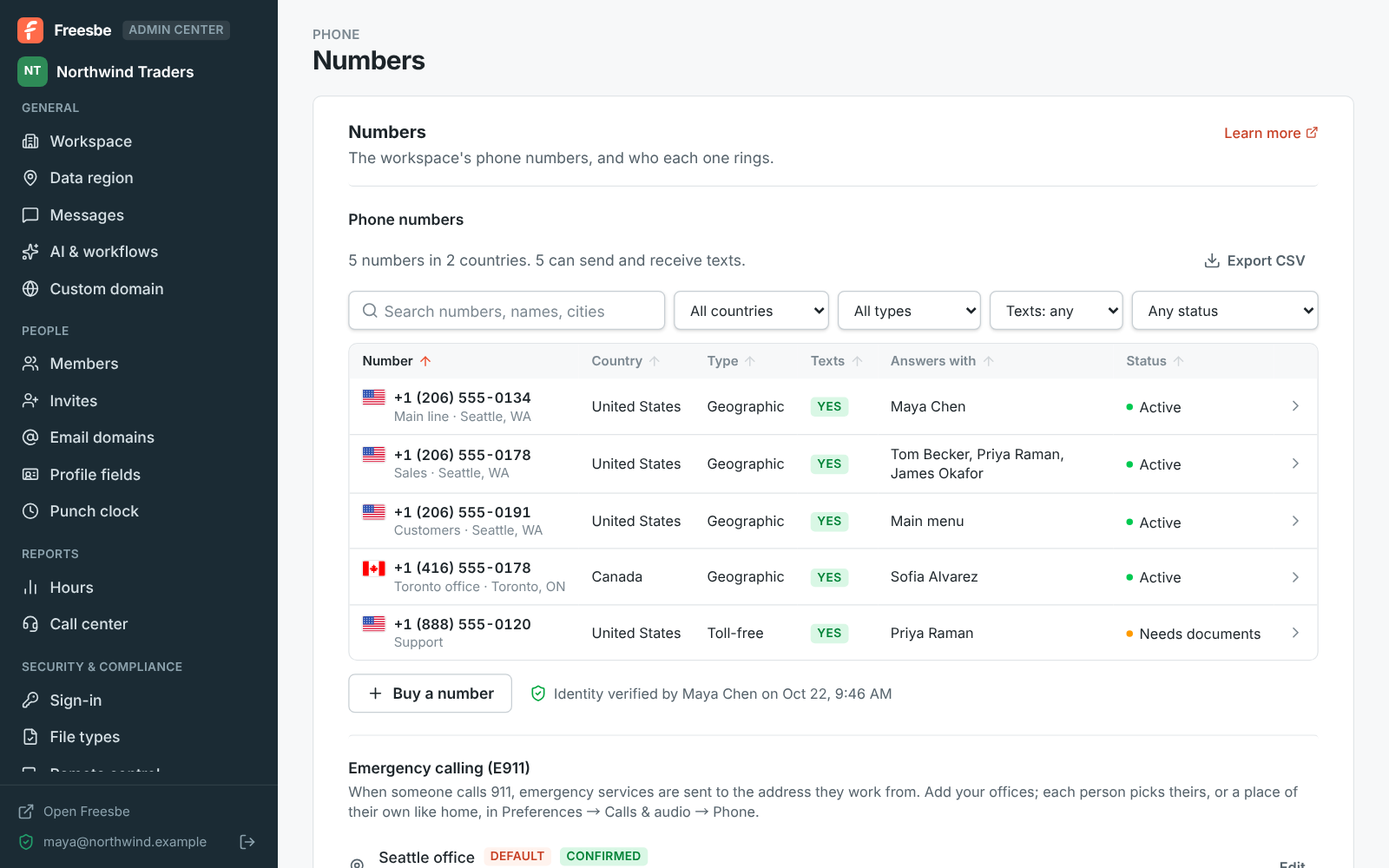Click the Data region pin icon
The image size is (1389, 868).
(x=30, y=178)
